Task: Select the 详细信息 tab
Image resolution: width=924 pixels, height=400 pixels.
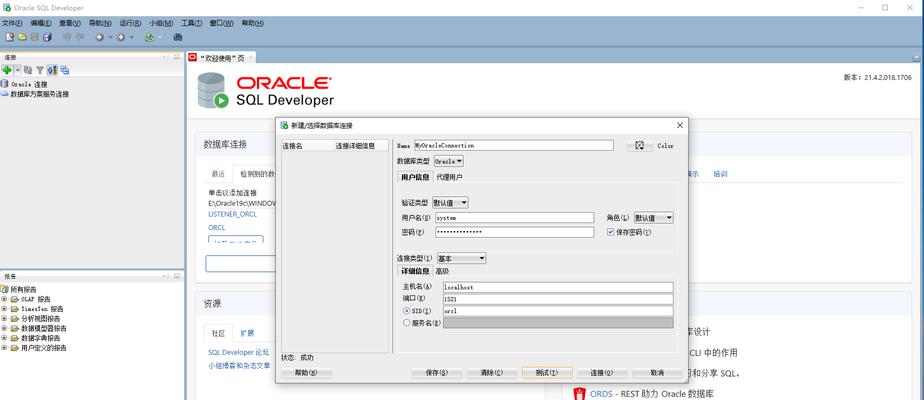Action: [x=415, y=271]
